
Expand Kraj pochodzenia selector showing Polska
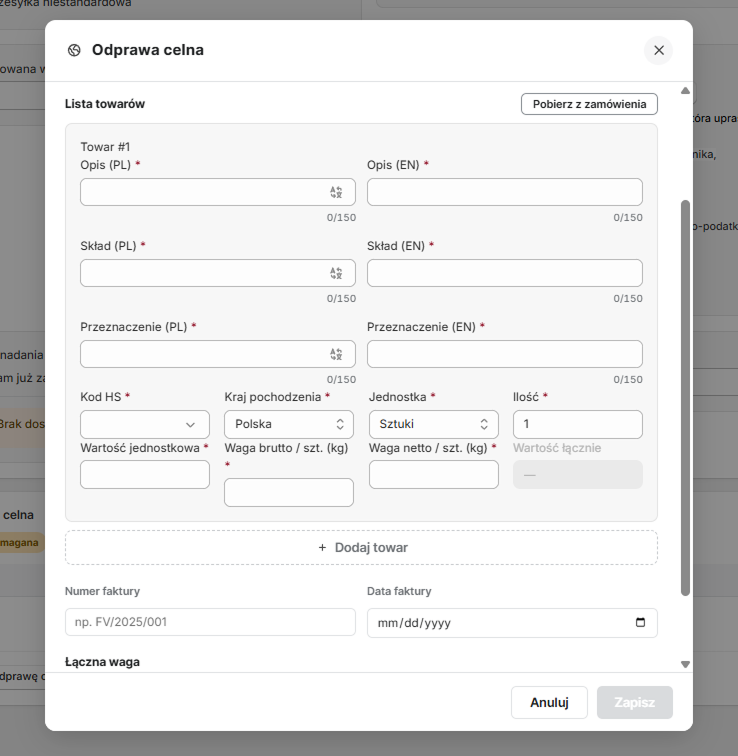pyautogui.click(x=289, y=424)
